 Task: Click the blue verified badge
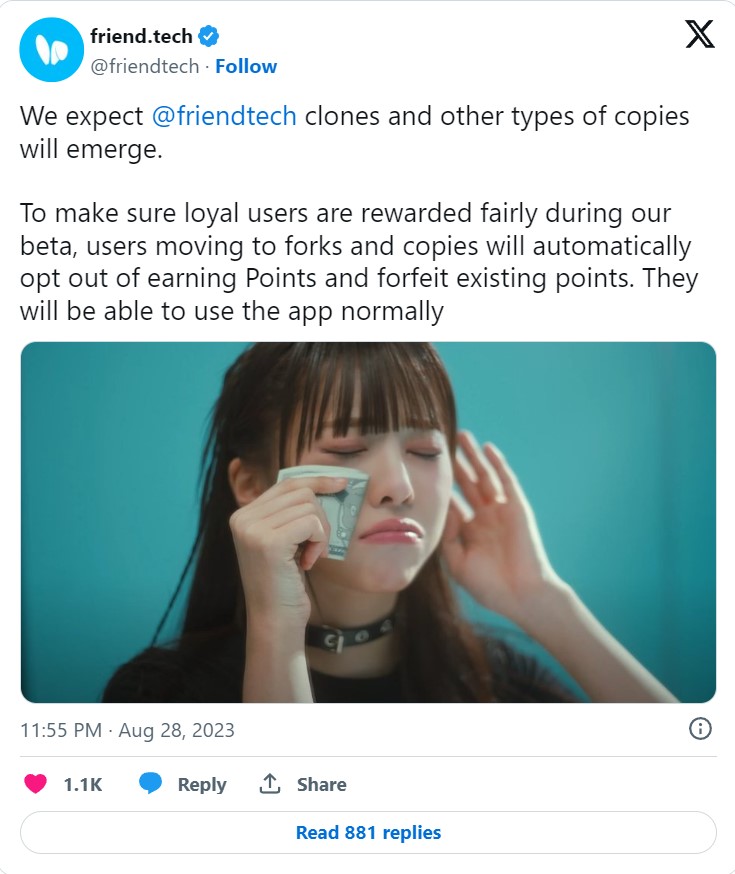208,37
